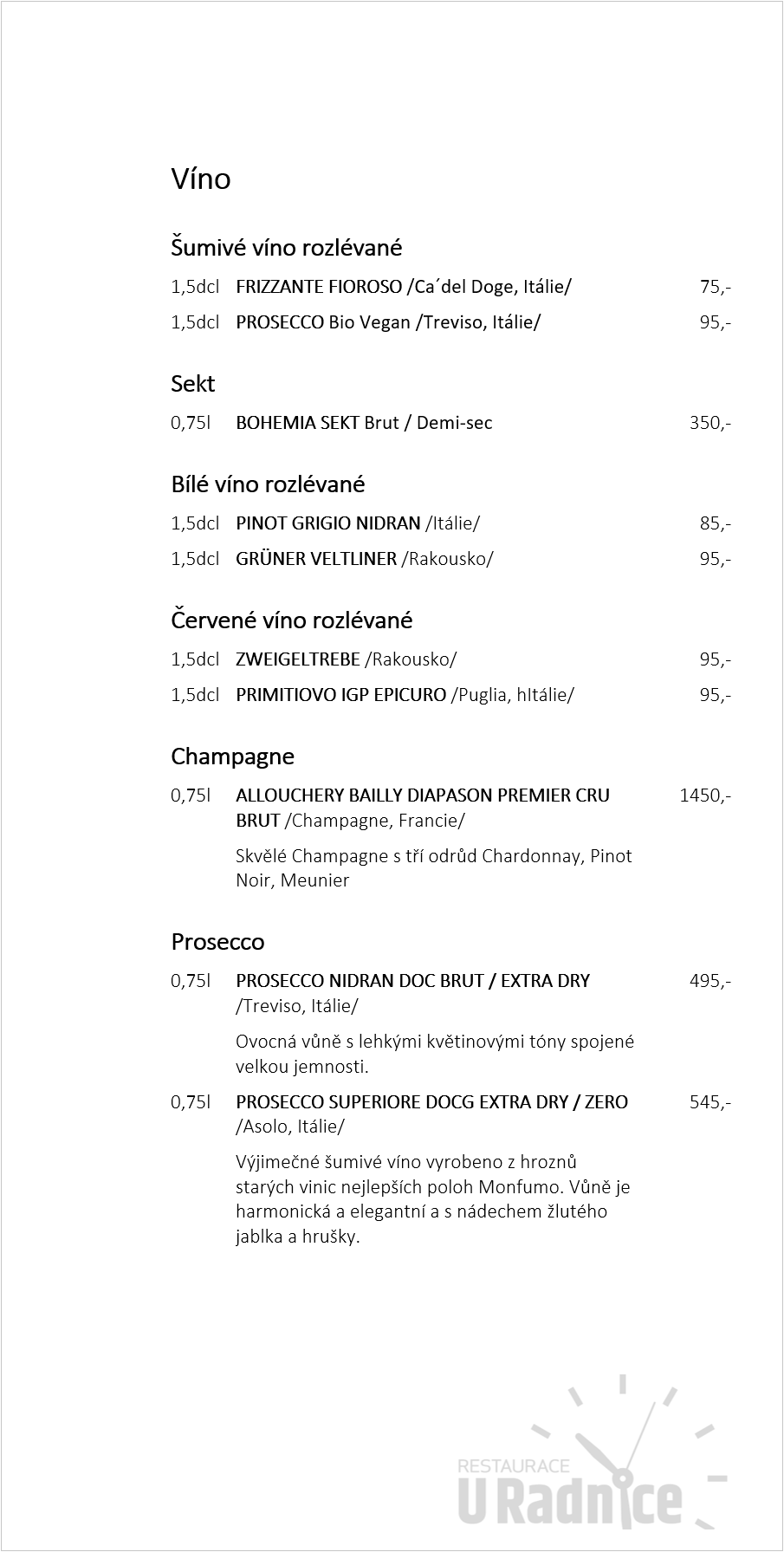Viewport: 784px width, 1552px height.
Task: Click PROSECCO Bio Vegan menu entry
Action: [322, 322]
